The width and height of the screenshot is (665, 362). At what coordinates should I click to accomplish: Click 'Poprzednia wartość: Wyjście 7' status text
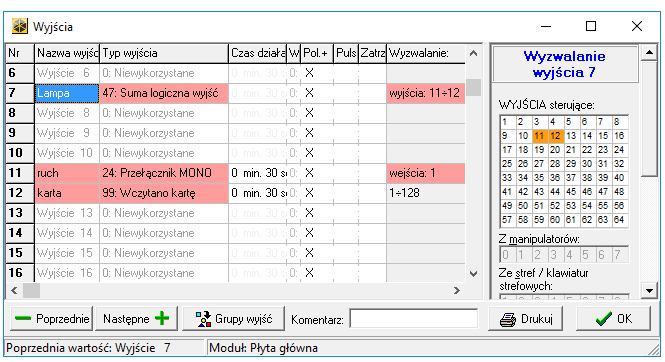tap(88, 348)
